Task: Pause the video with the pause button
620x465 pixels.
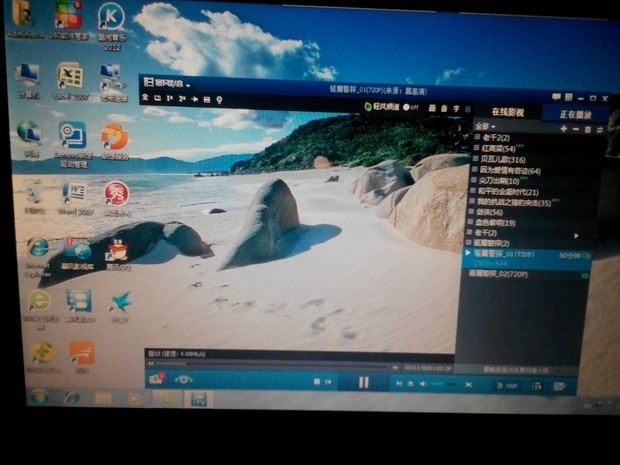Action: coord(363,382)
